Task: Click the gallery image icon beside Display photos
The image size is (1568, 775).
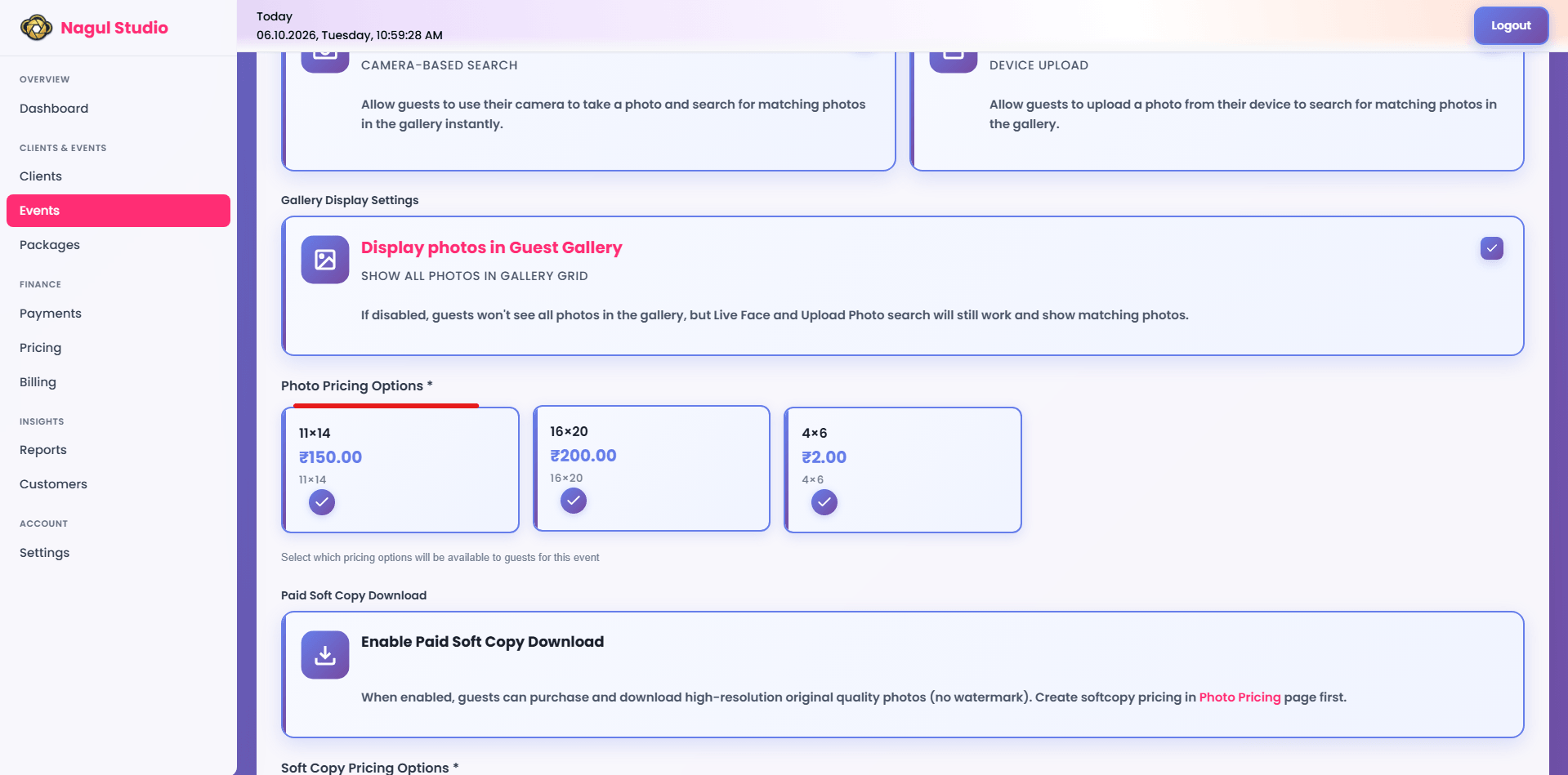Action: point(325,260)
